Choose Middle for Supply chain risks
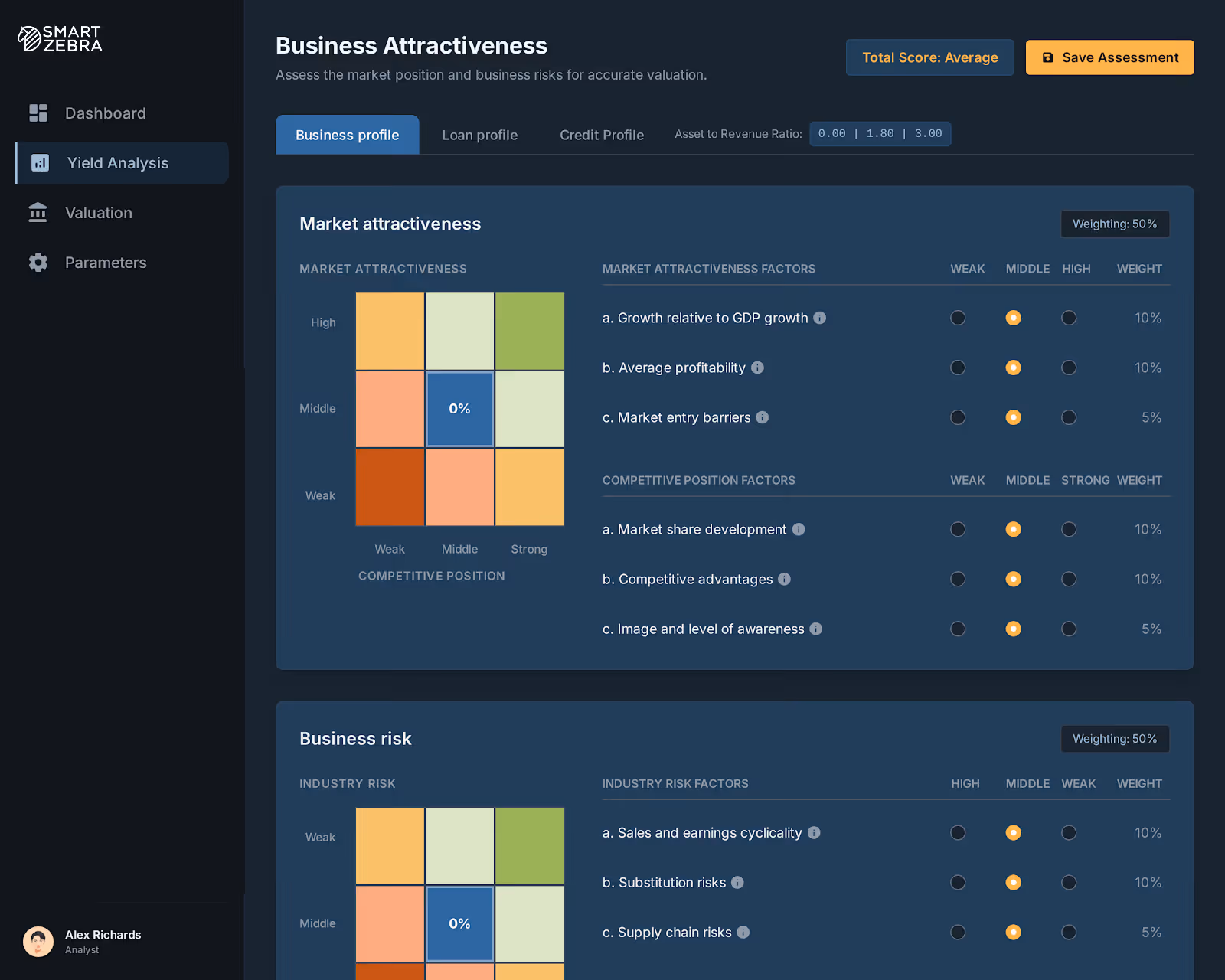Viewport: 1225px width, 980px height. click(x=1014, y=932)
